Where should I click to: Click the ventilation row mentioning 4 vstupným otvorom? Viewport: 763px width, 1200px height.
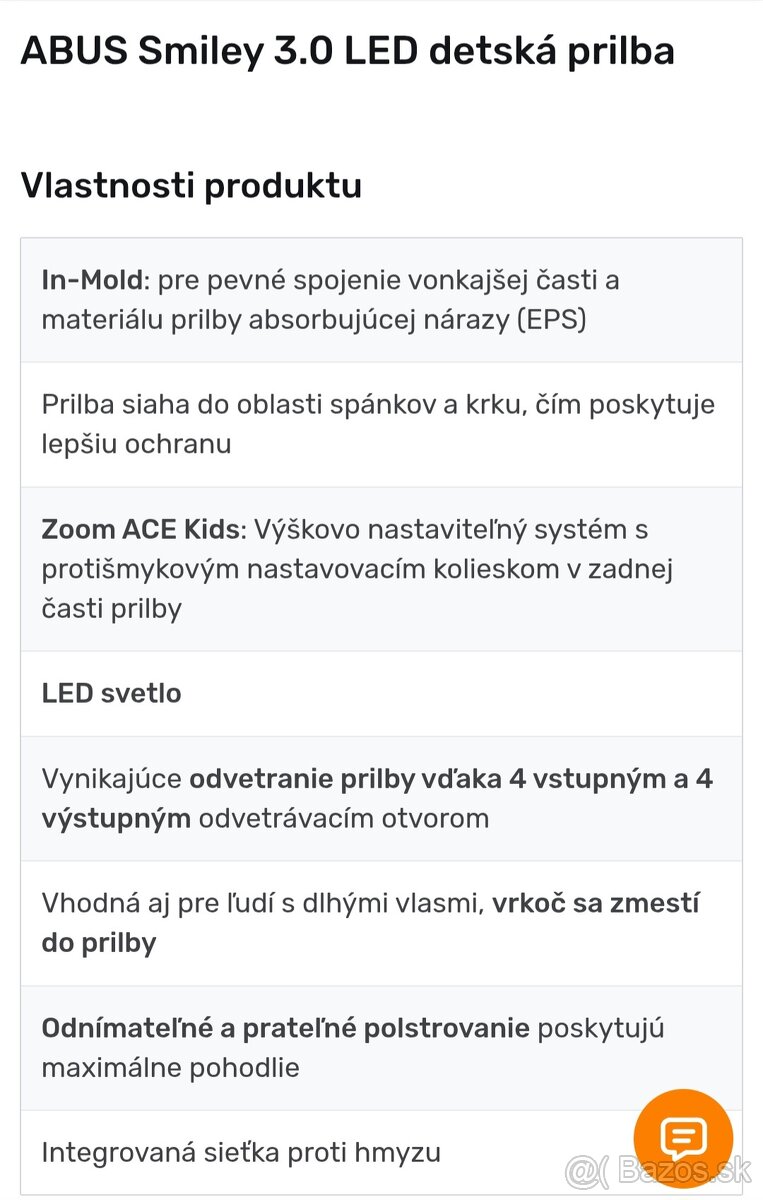[x=380, y=798]
